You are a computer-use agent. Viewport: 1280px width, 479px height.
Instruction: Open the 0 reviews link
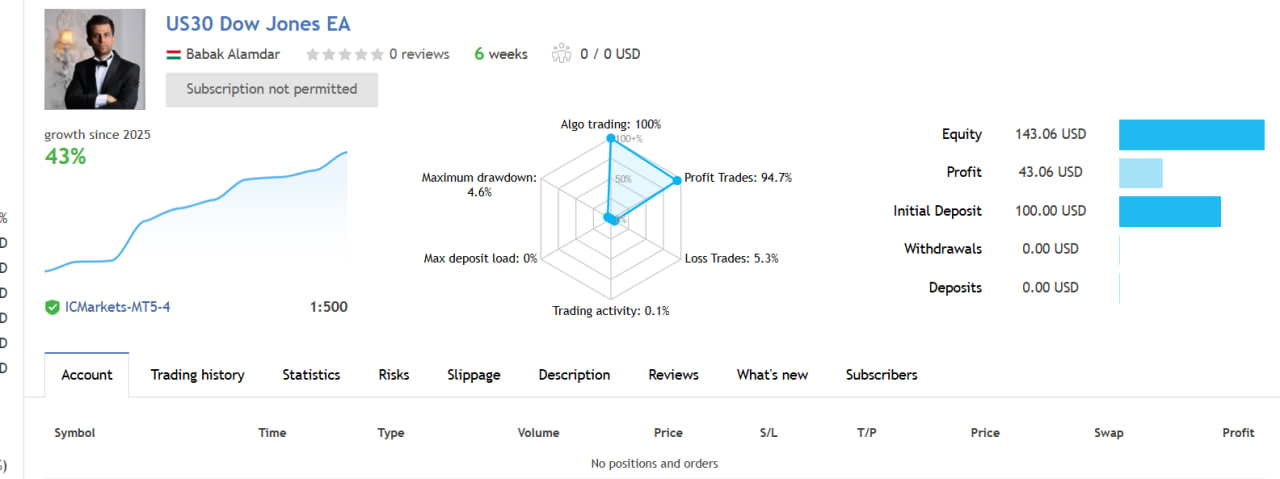point(419,54)
